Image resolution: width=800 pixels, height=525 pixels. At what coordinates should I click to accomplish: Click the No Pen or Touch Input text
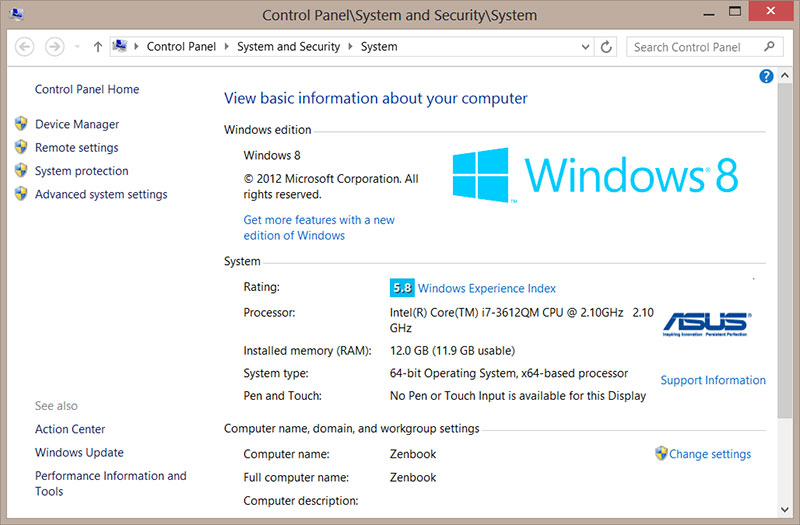(518, 396)
